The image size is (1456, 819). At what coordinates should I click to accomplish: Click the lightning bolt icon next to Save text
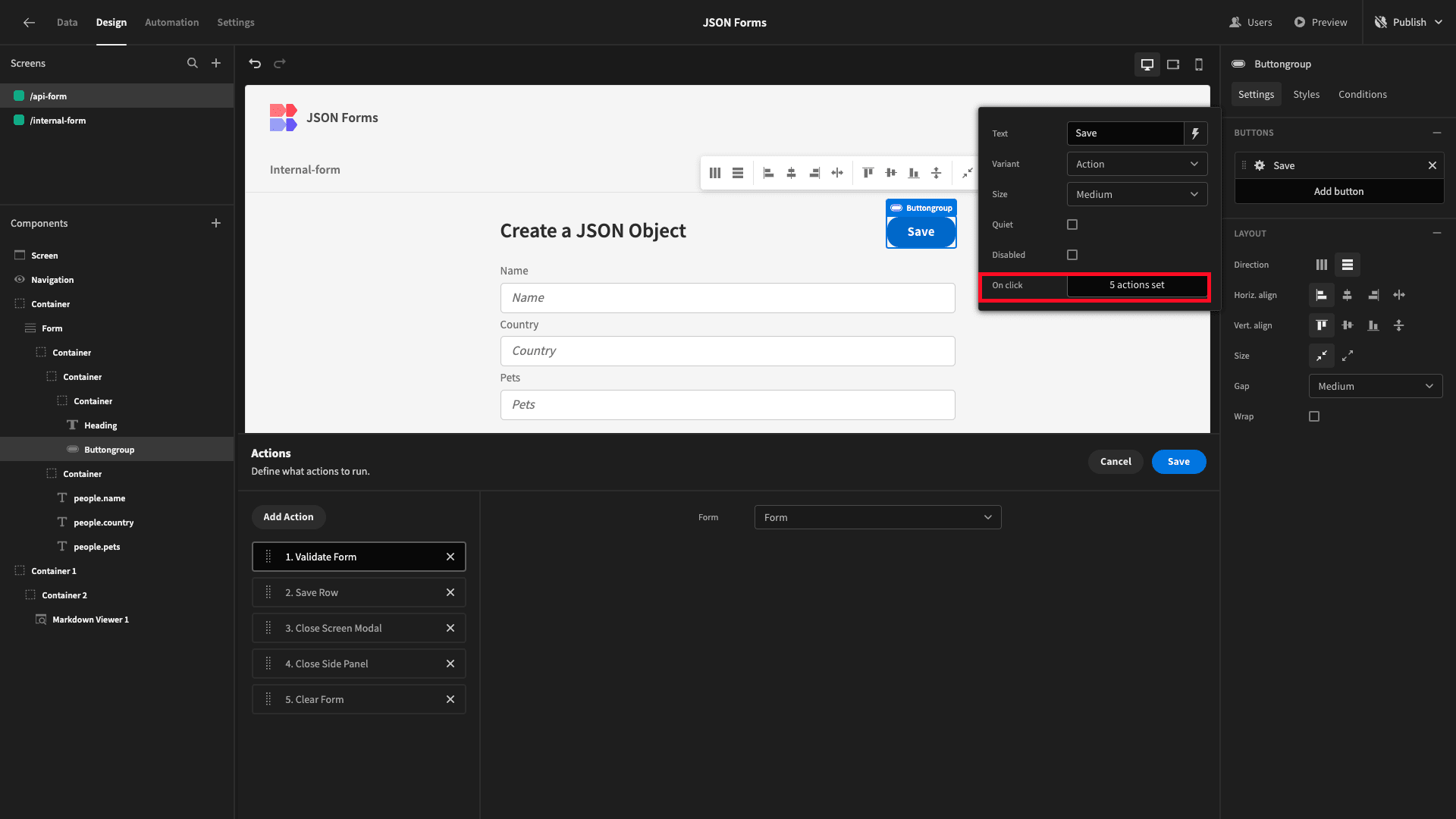1195,133
